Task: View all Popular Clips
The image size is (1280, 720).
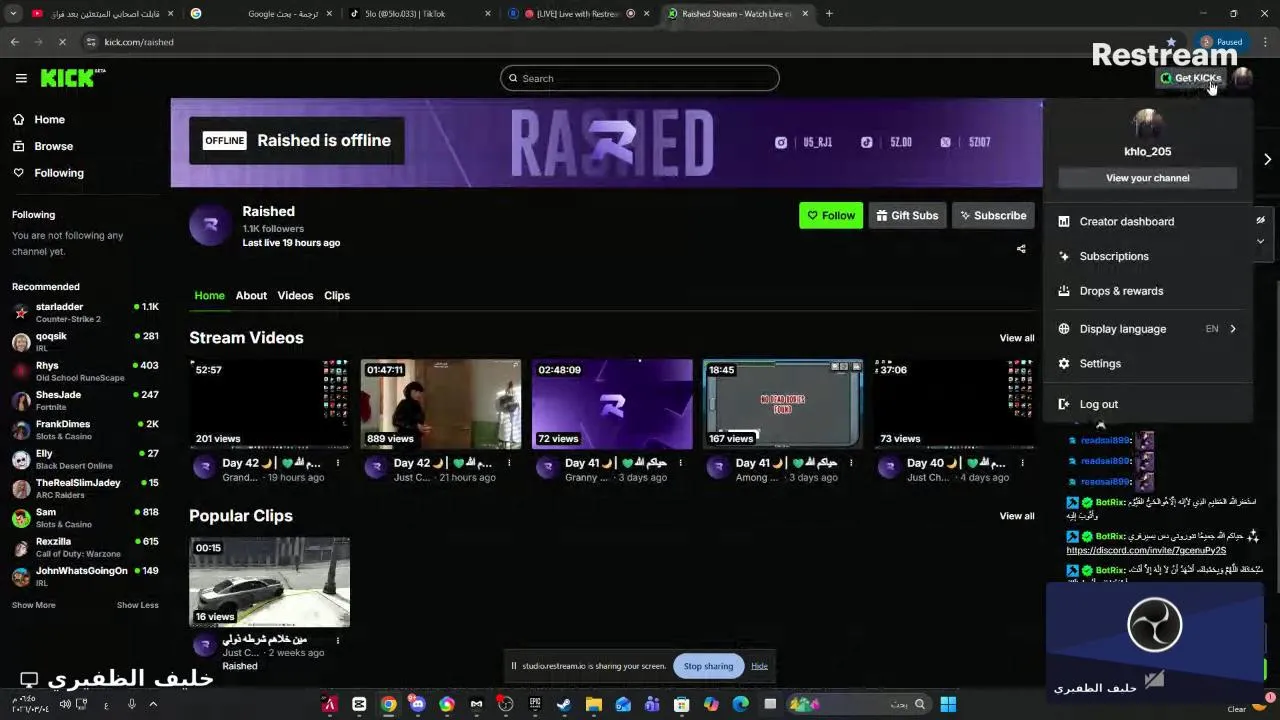Action: point(1017,516)
